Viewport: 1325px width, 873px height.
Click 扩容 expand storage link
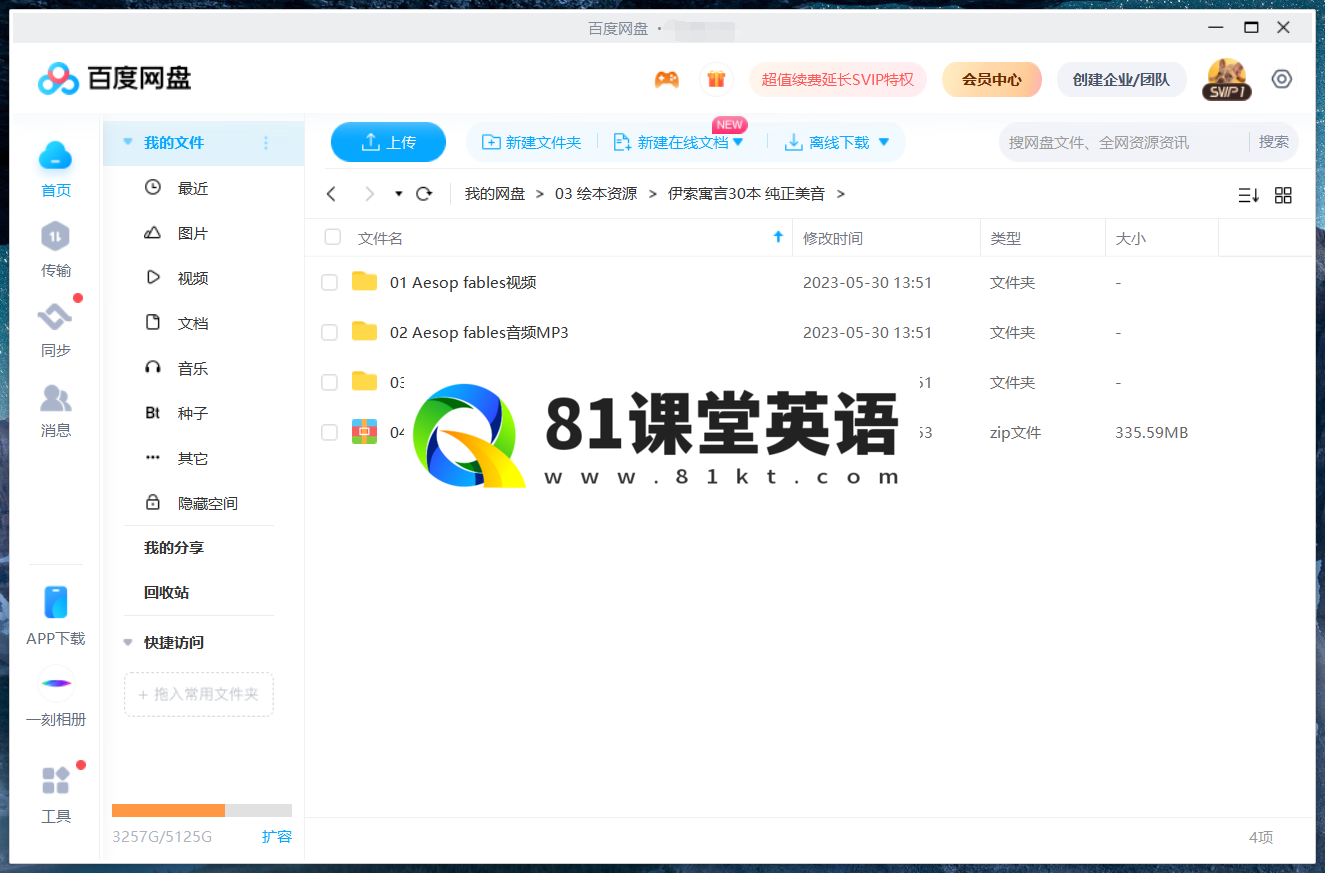click(277, 837)
